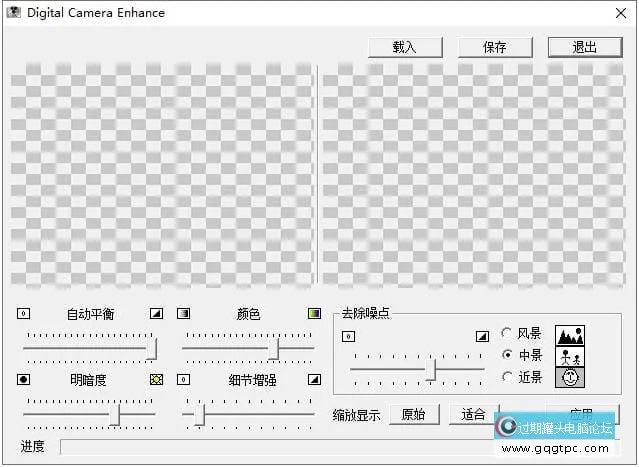Click the application icon in title bar

click(13, 12)
